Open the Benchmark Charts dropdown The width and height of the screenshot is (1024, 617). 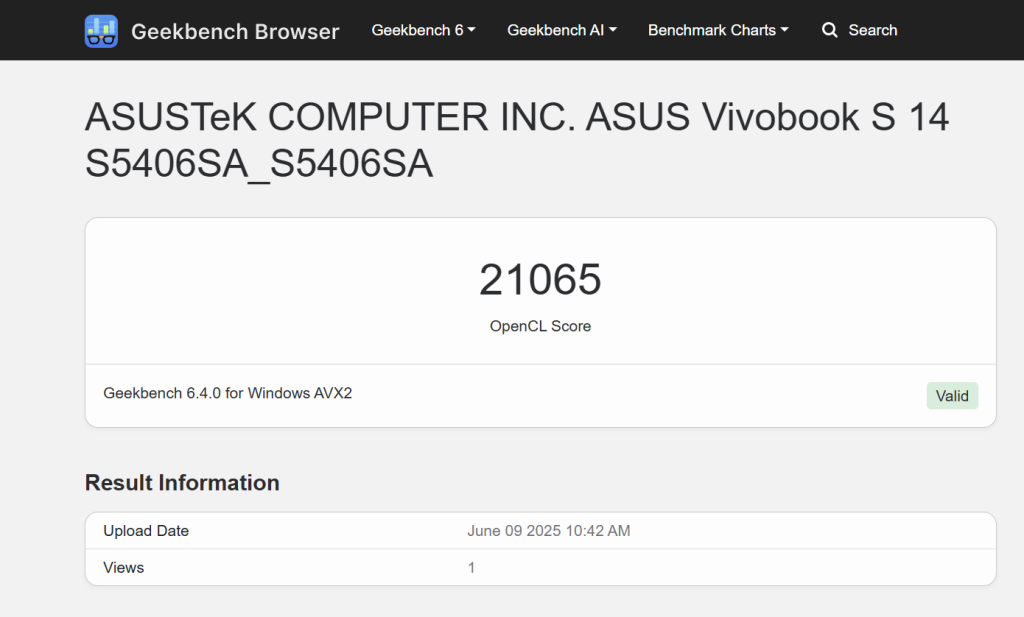(718, 30)
